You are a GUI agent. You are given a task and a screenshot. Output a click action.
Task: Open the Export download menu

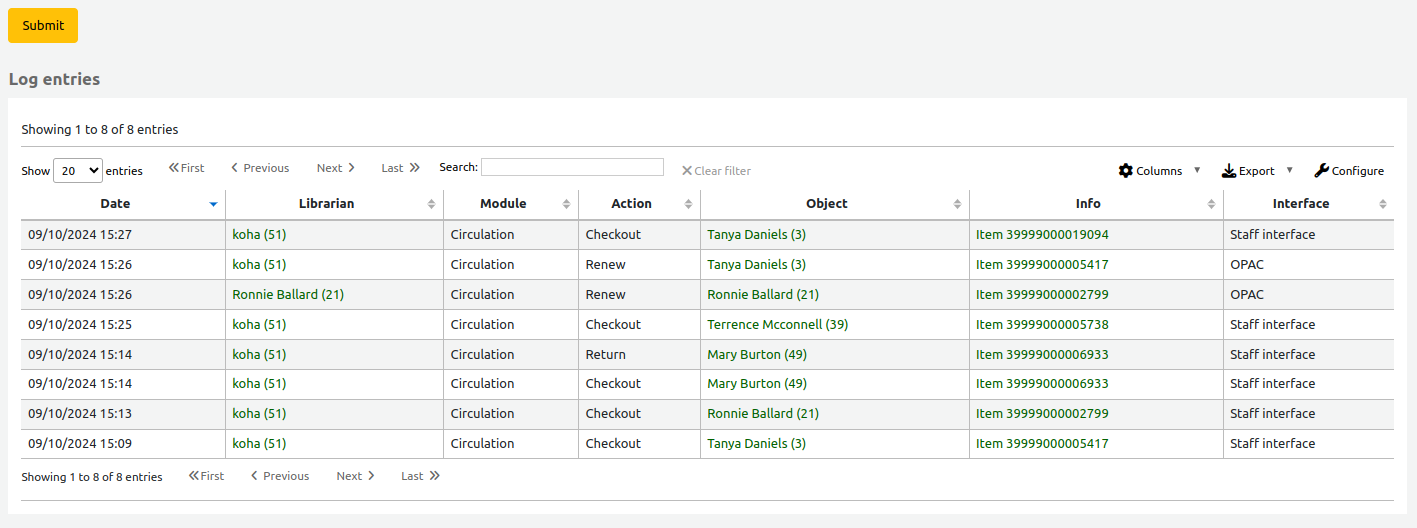pos(1229,171)
